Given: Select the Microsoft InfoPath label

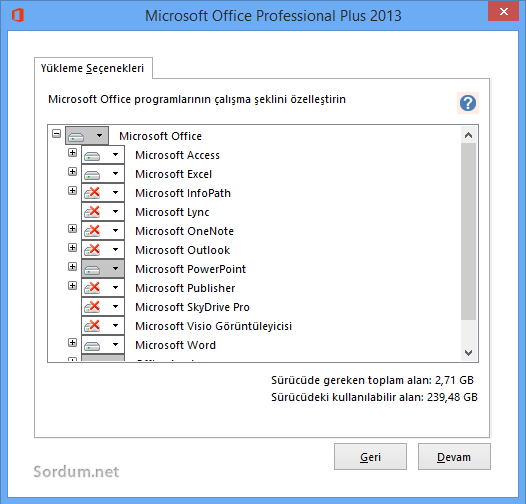Looking at the screenshot, I should (183, 193).
